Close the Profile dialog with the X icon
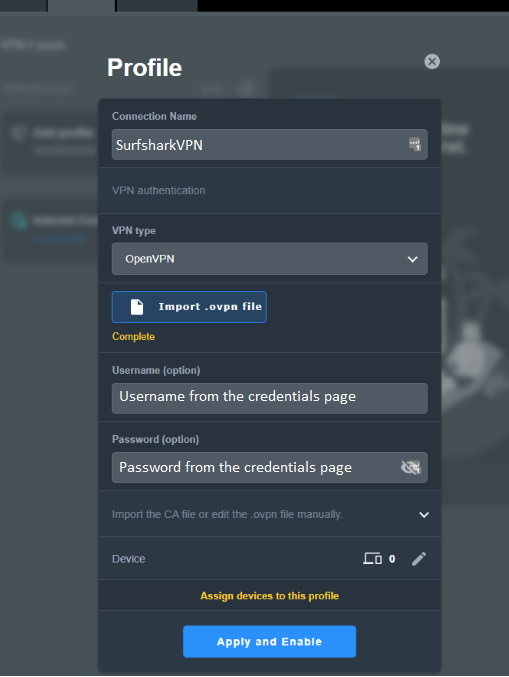The image size is (509, 677). coord(432,62)
